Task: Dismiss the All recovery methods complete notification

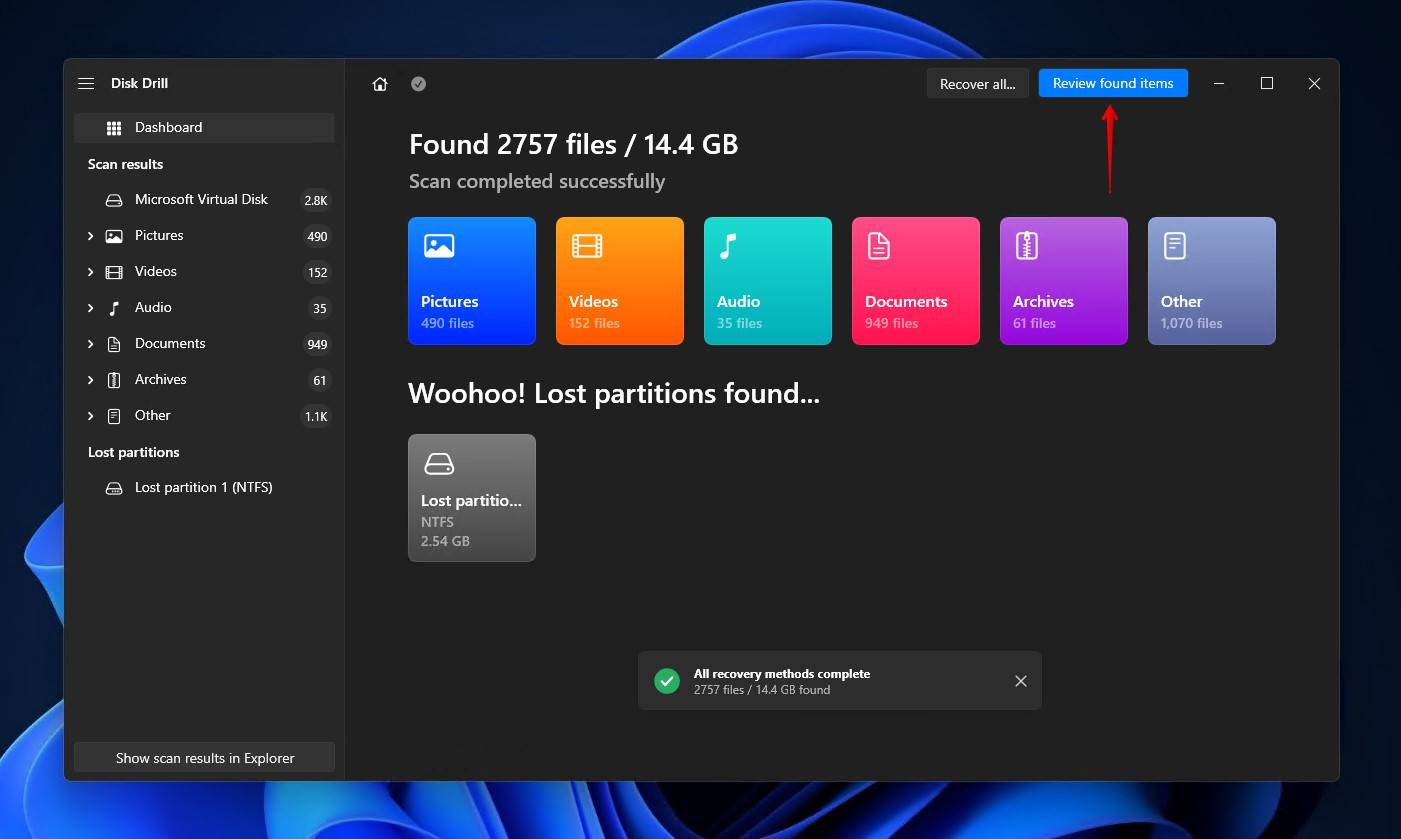Action: (x=1020, y=681)
